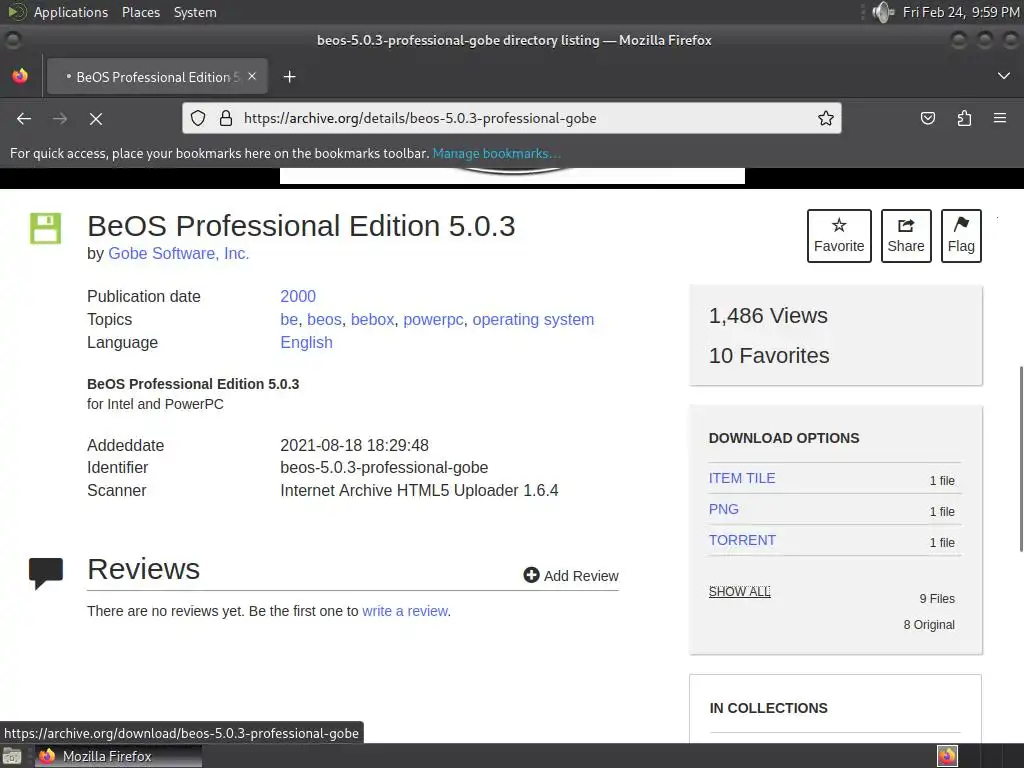Screen dimensions: 1024x768
Task: Open a new tab with plus
Action: click(x=289, y=77)
